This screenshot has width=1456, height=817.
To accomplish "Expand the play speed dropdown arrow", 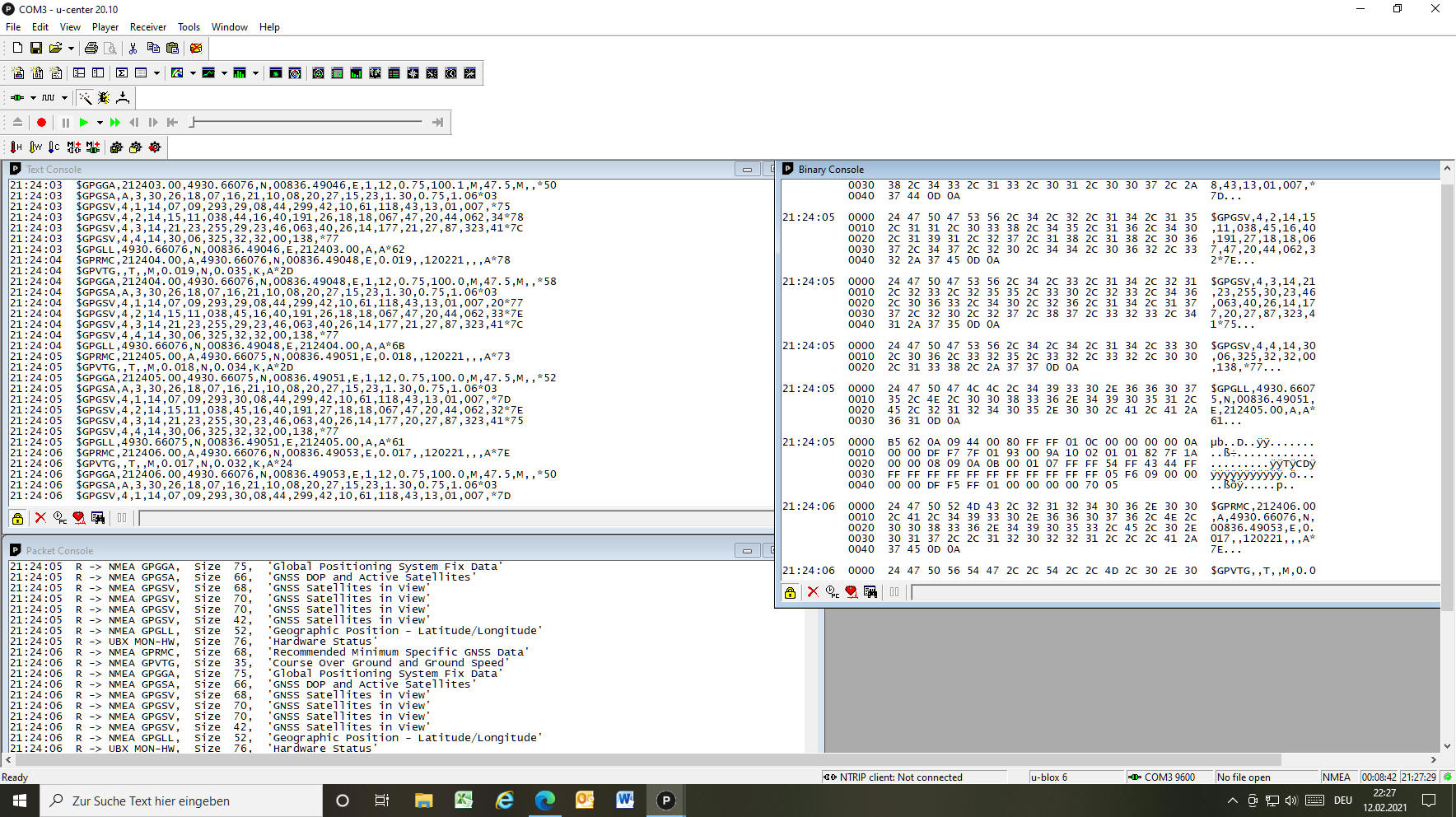I will click(100, 123).
